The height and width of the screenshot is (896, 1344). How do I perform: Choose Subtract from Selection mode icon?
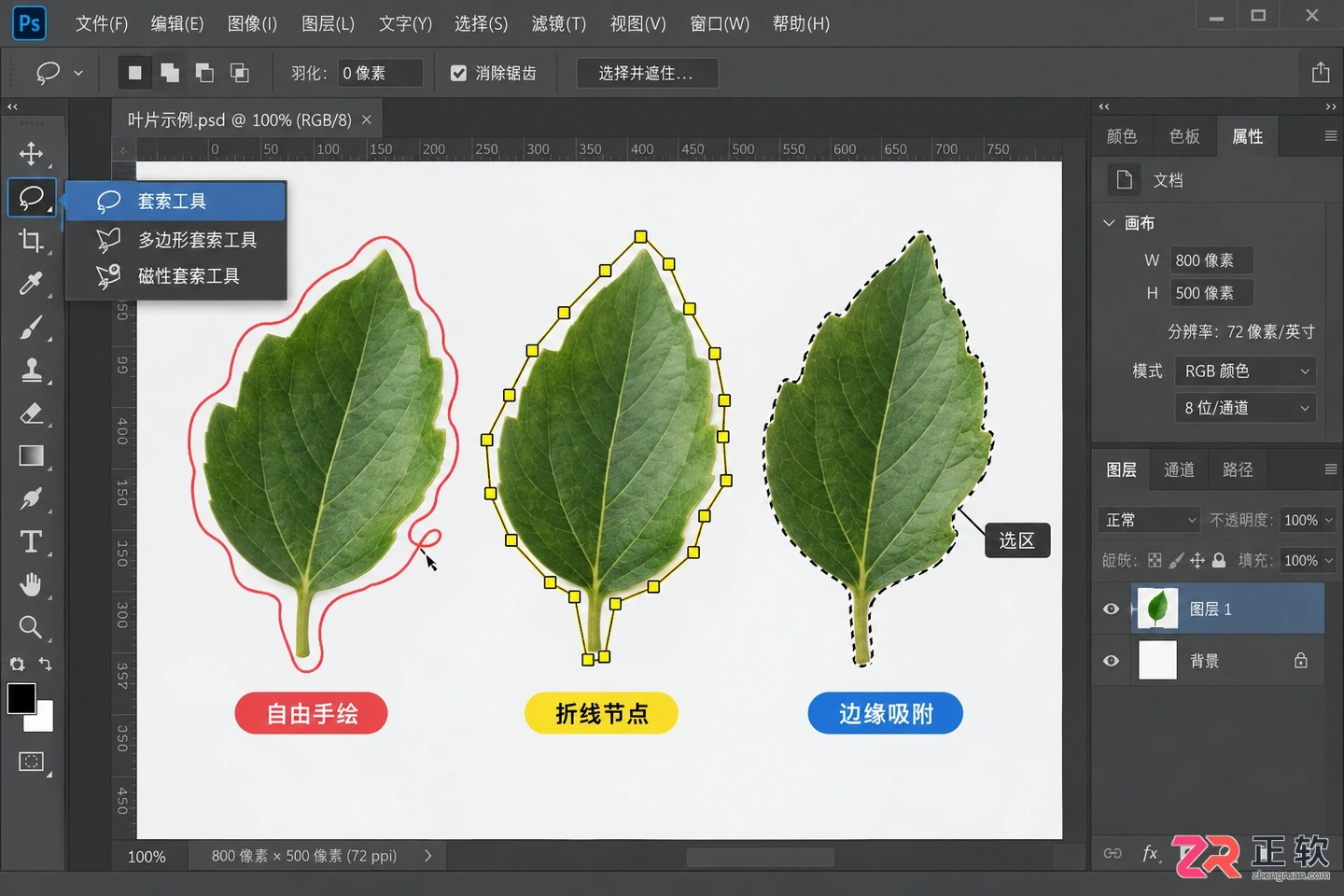point(204,73)
